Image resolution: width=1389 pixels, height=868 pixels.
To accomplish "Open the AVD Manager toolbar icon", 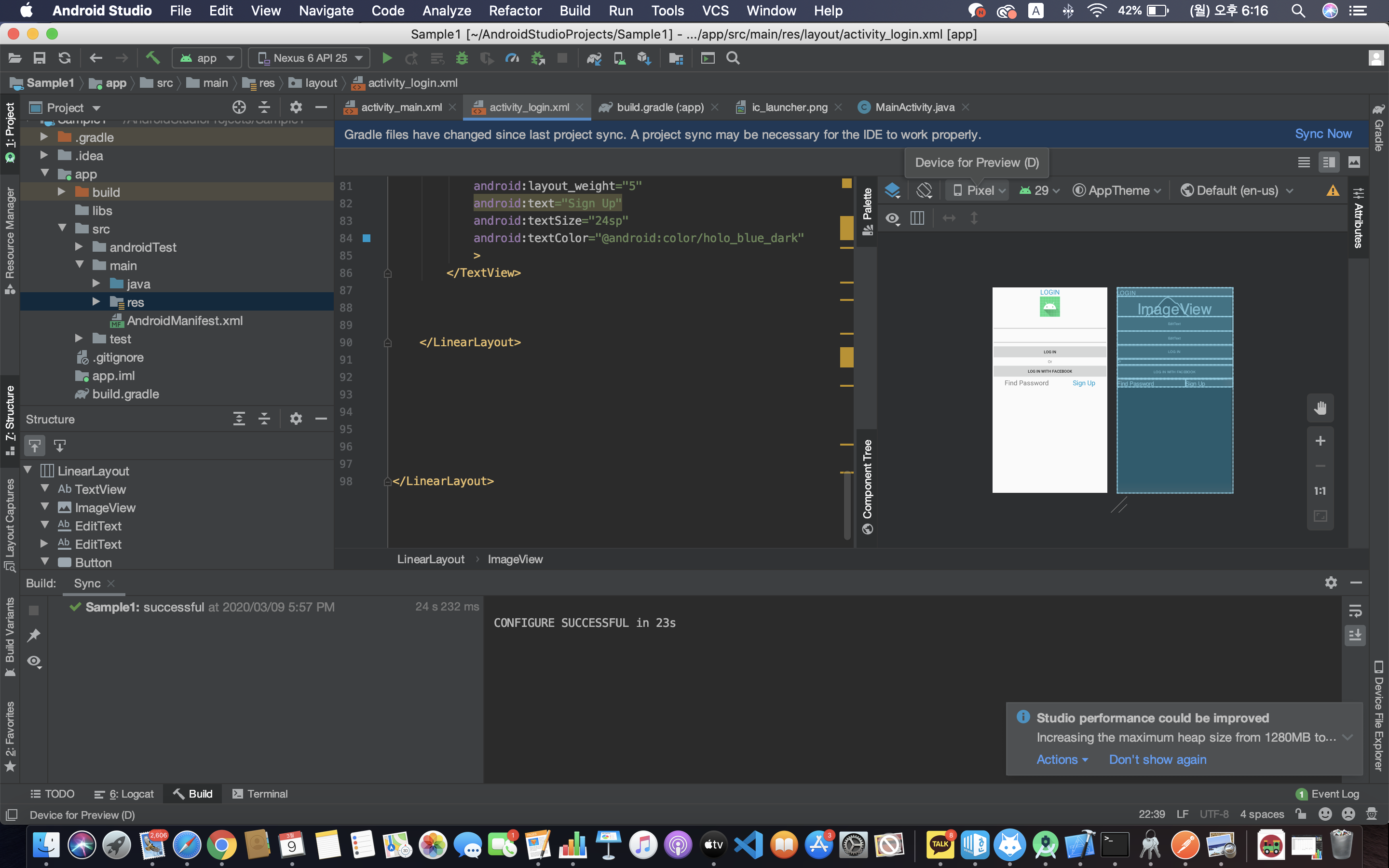I will tap(619, 58).
